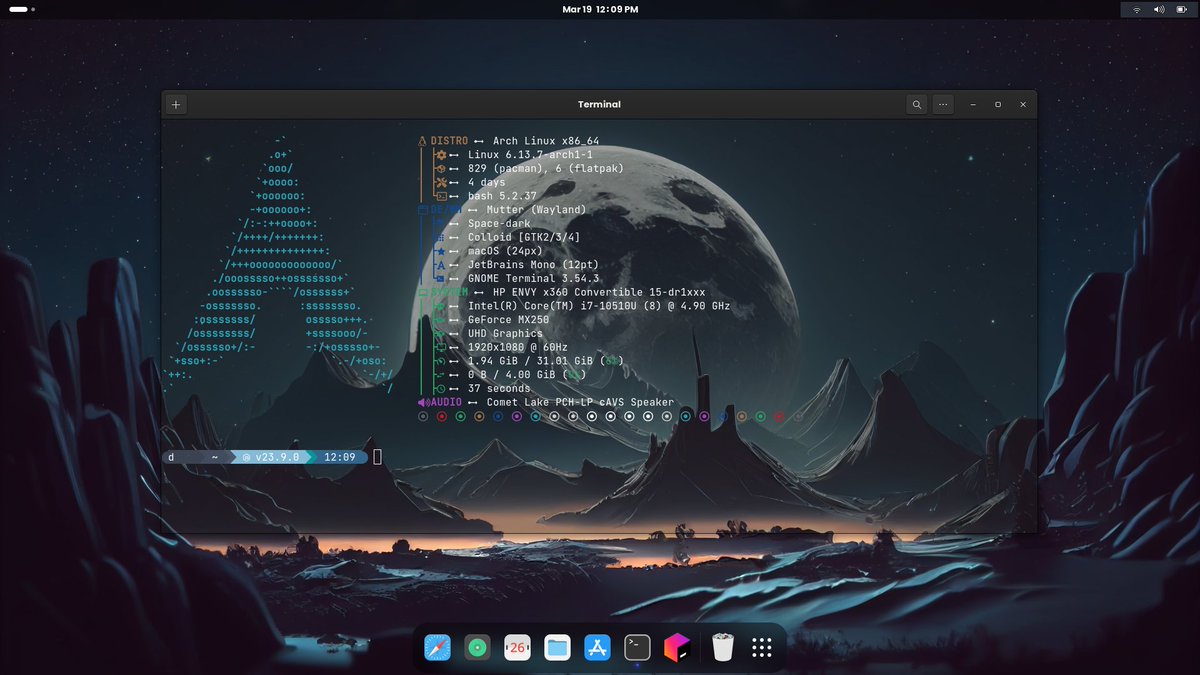
Task: Click the GNOME Terminal 3.54.3 line
Action: tap(533, 279)
